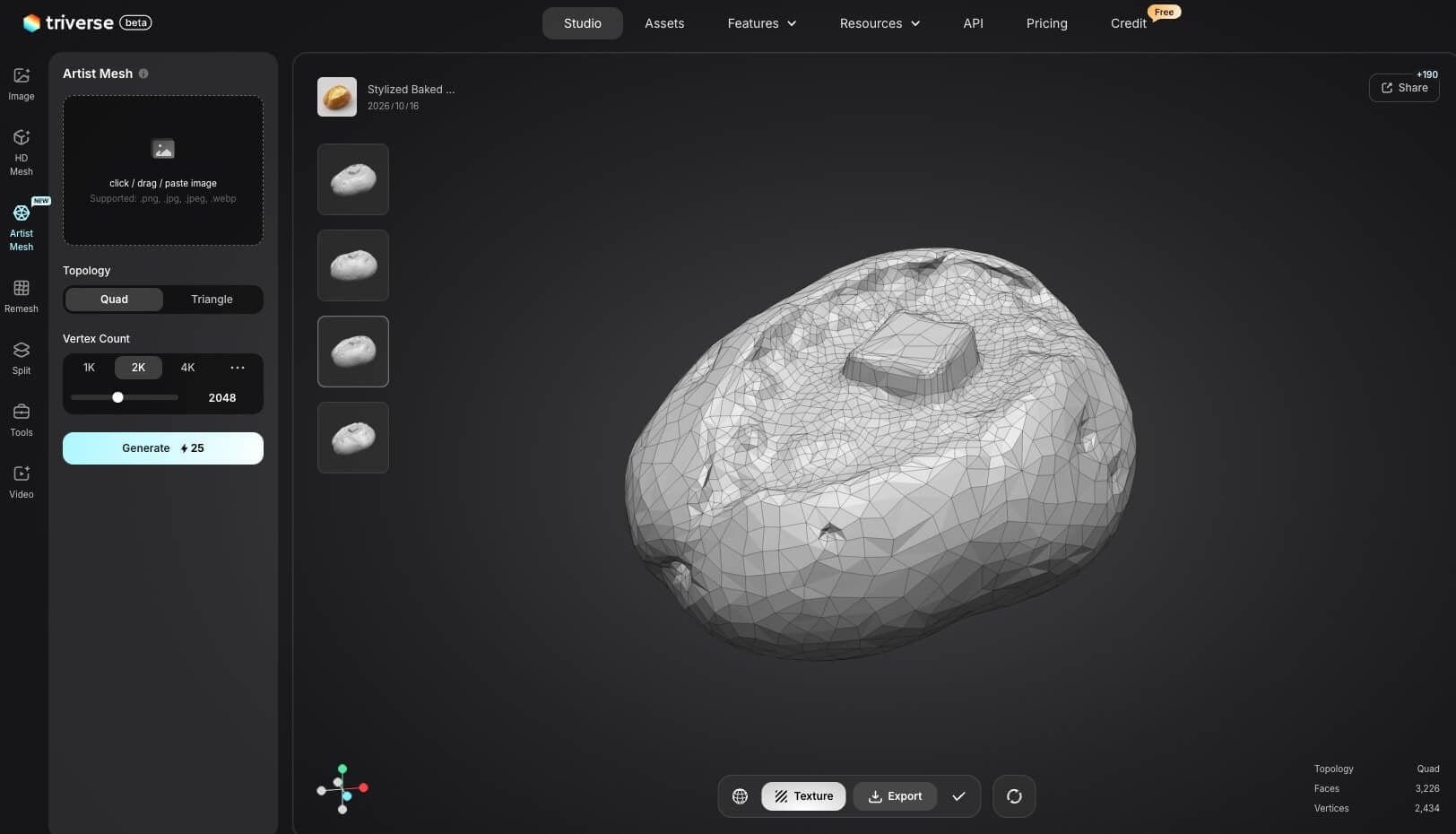Click the Stylized Baked bread source thumbnail
The width and height of the screenshot is (1456, 834).
tap(337, 97)
